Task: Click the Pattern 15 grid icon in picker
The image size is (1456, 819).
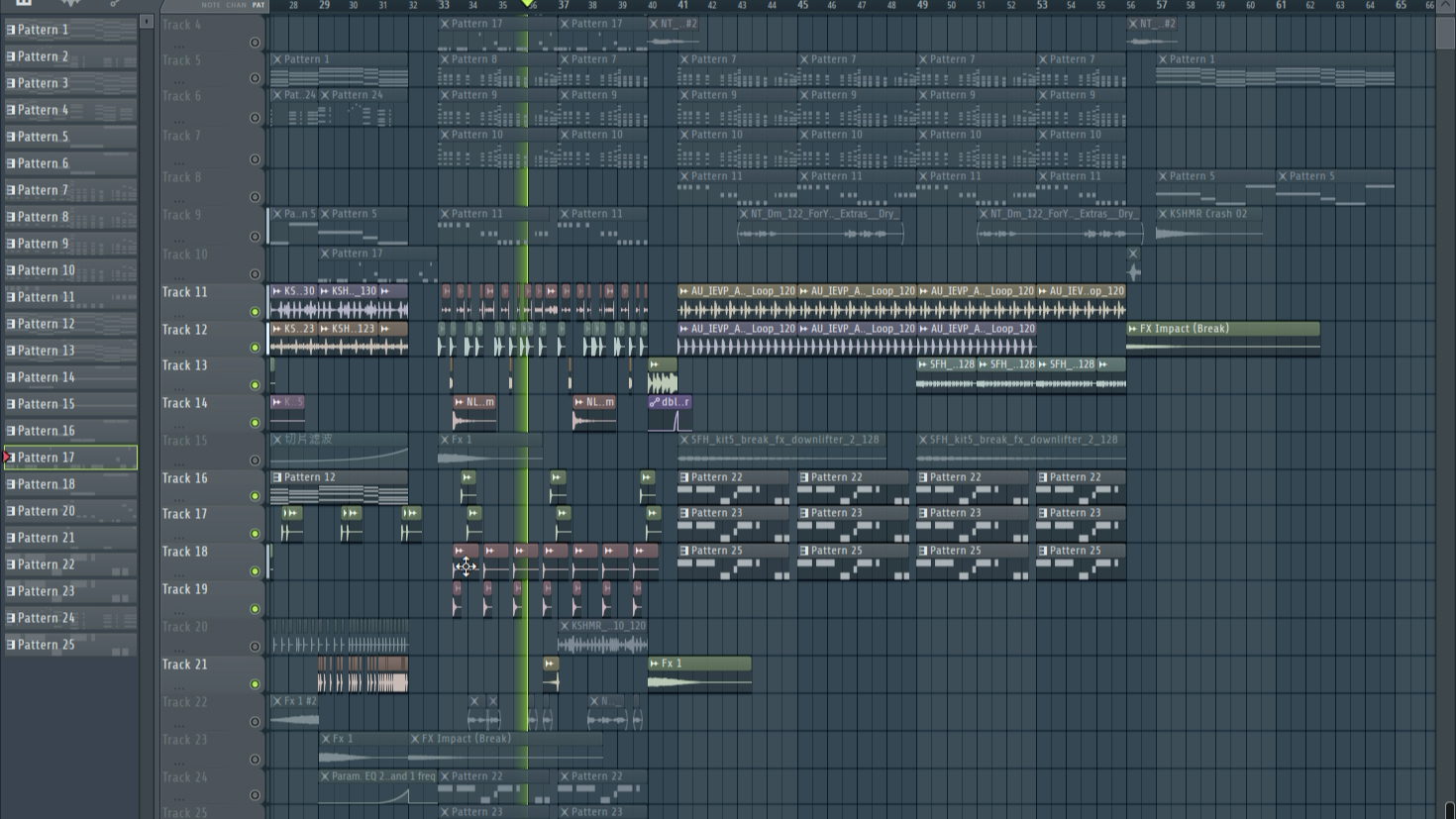Action: (x=11, y=404)
